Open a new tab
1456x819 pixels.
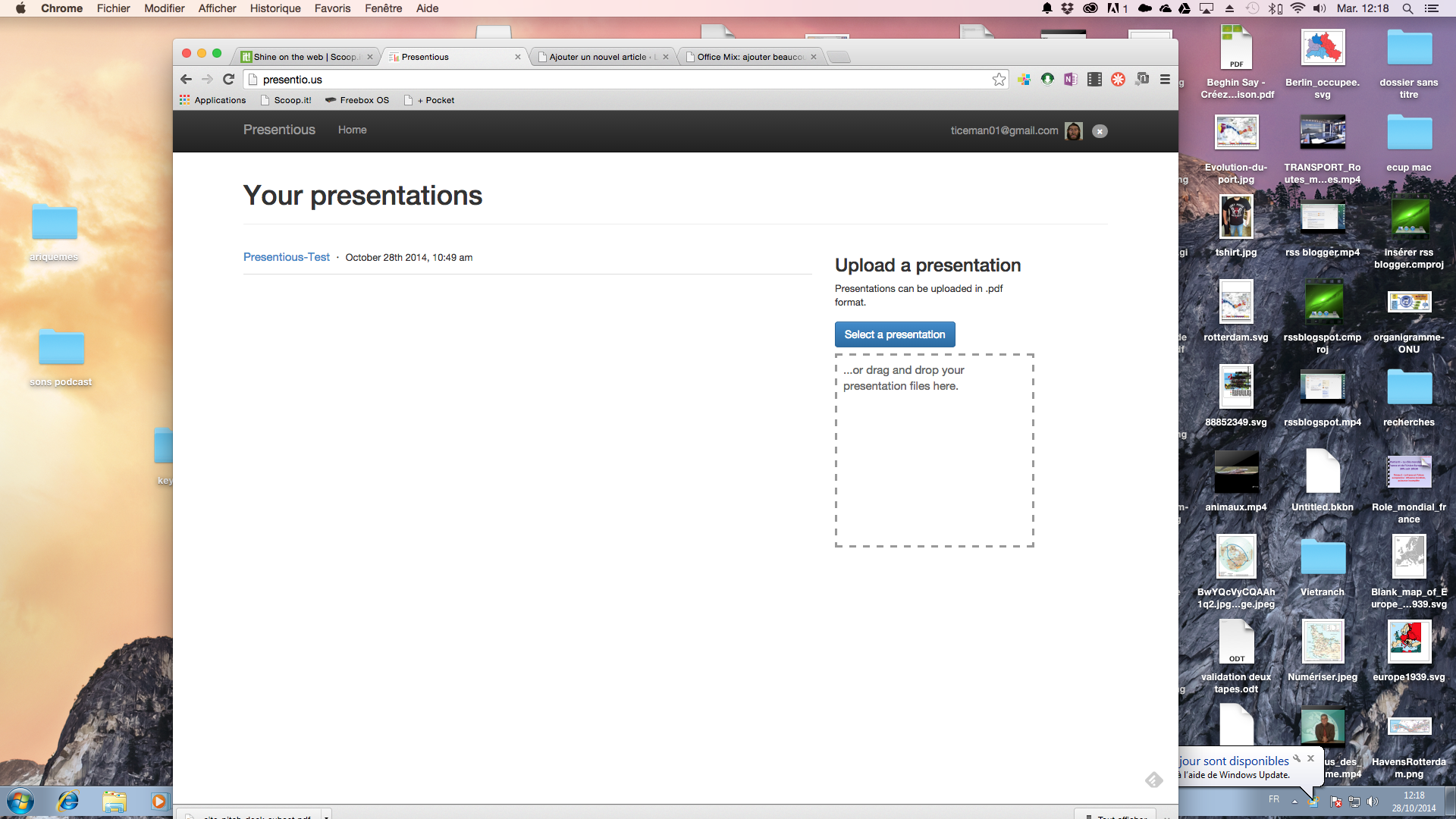(x=838, y=57)
